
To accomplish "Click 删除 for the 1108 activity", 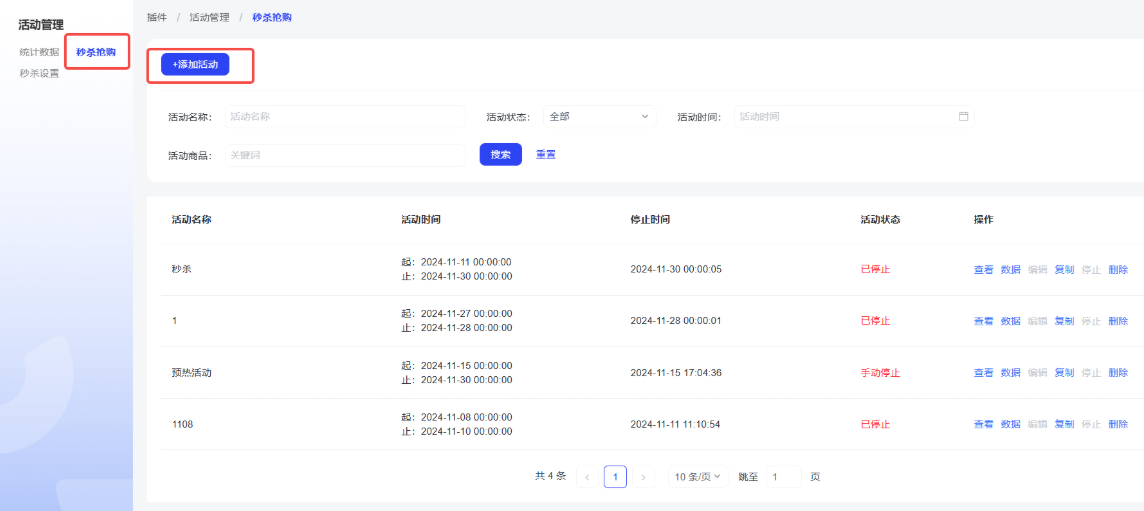I will [x=1118, y=424].
